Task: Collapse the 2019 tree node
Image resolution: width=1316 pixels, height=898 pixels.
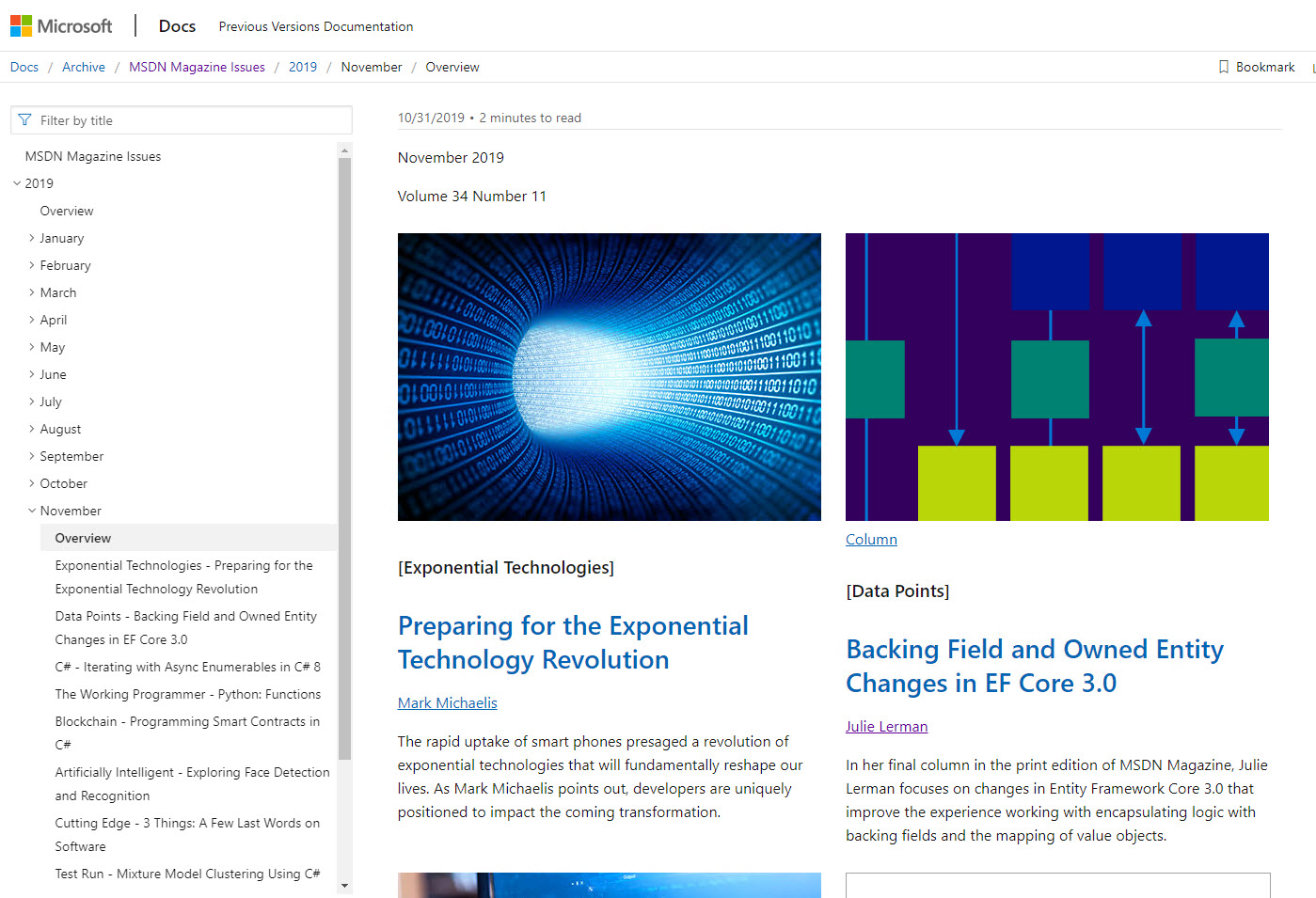Action: (x=17, y=183)
